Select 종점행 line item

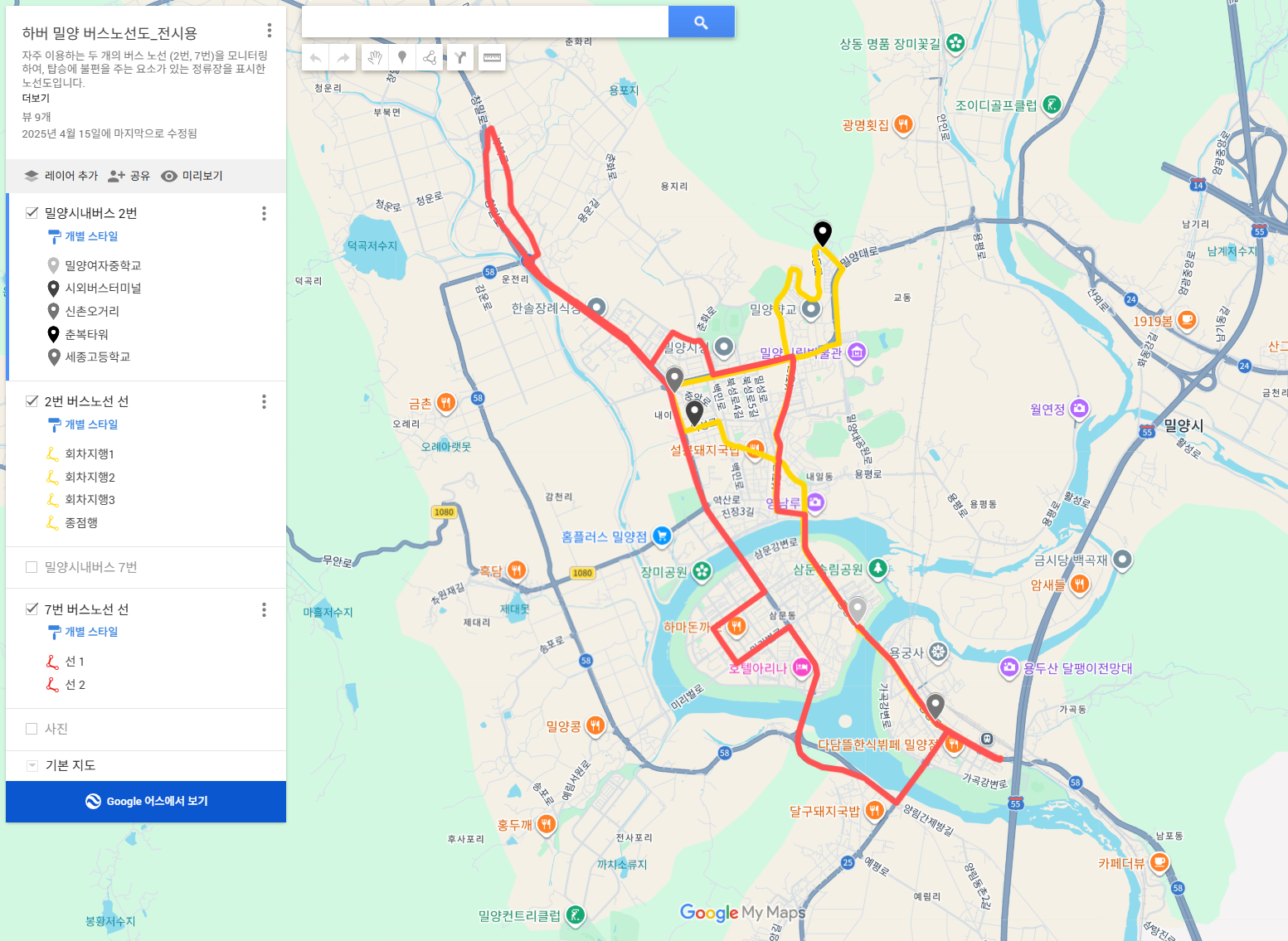tap(81, 523)
